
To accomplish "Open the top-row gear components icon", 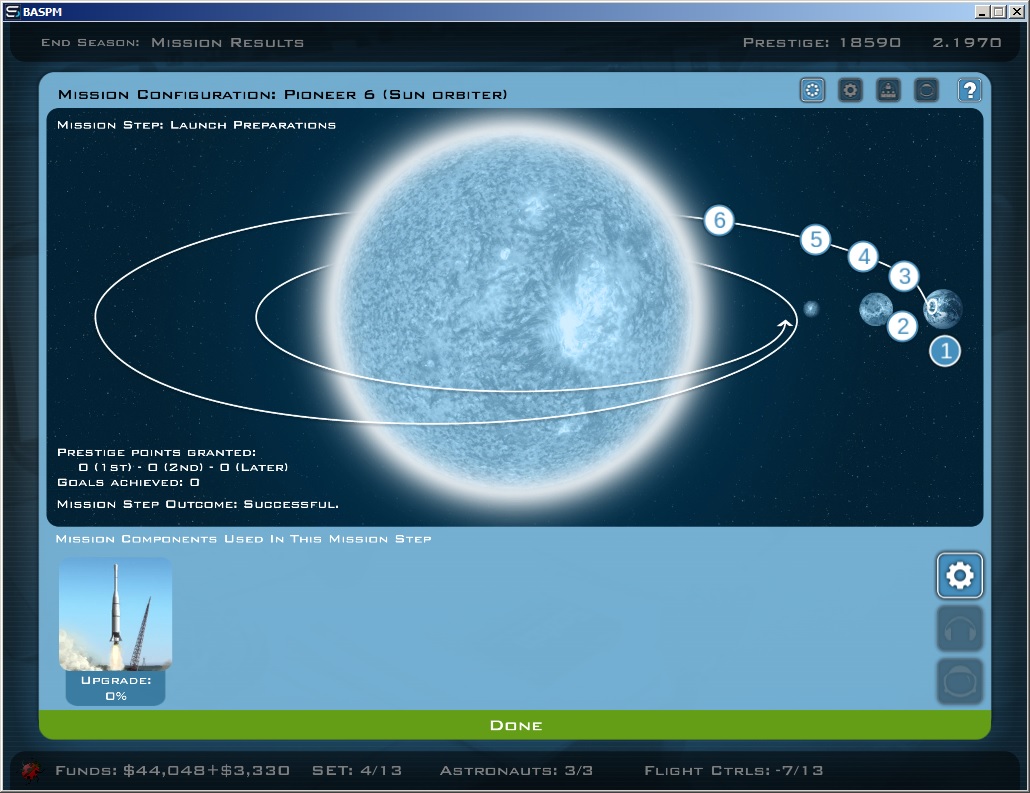I will (x=850, y=90).
